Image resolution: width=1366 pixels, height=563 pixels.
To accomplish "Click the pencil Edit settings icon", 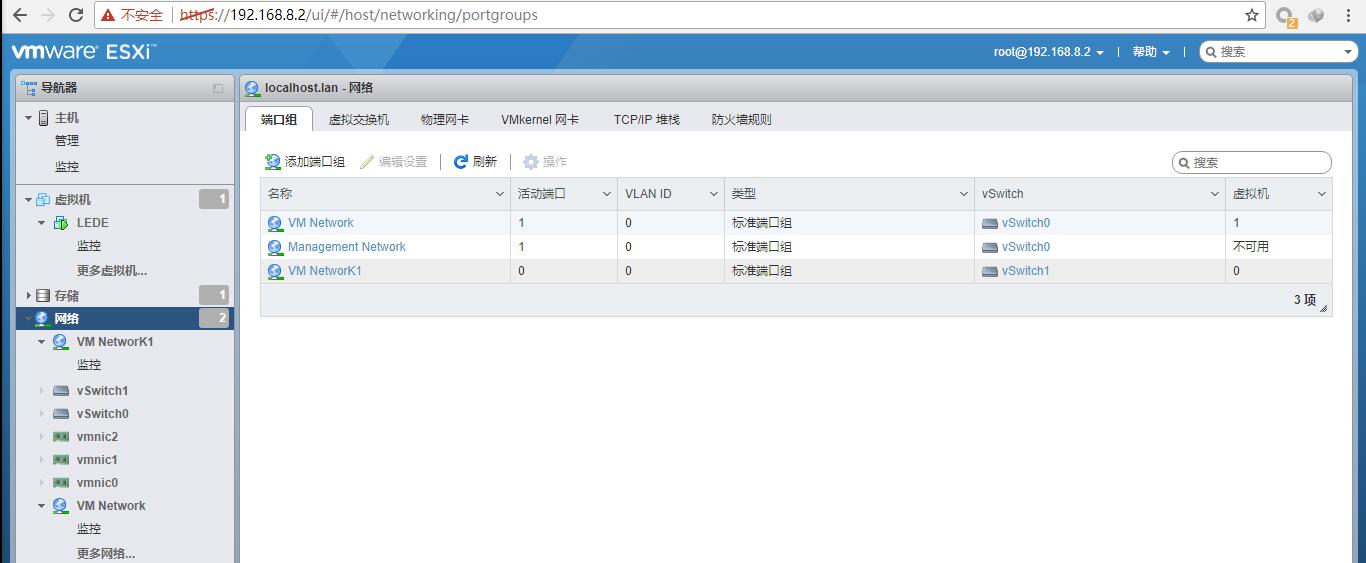I will click(367, 161).
